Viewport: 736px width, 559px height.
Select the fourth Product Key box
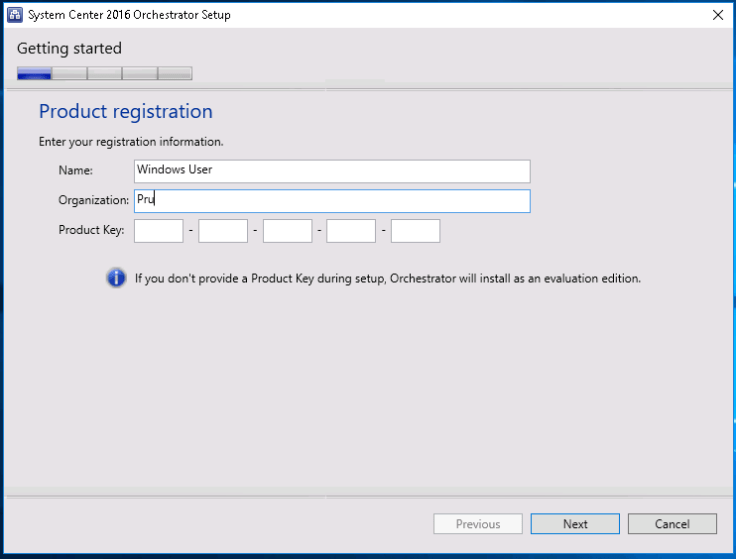(351, 231)
